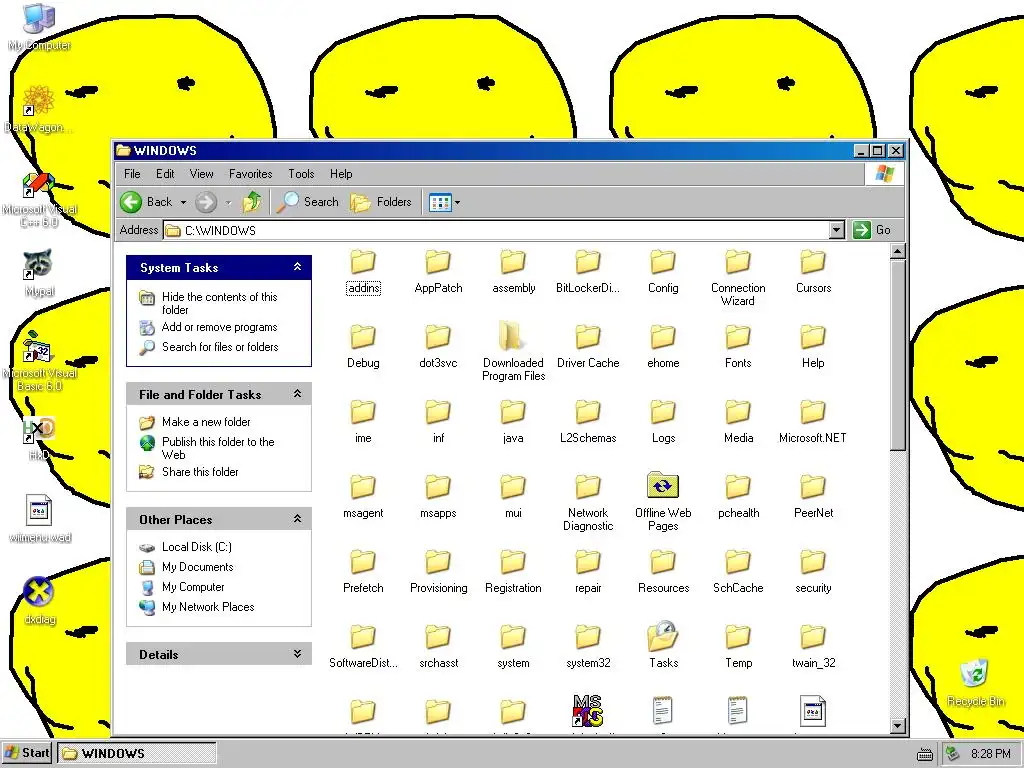
Task: Open the View menu
Action: 201,174
